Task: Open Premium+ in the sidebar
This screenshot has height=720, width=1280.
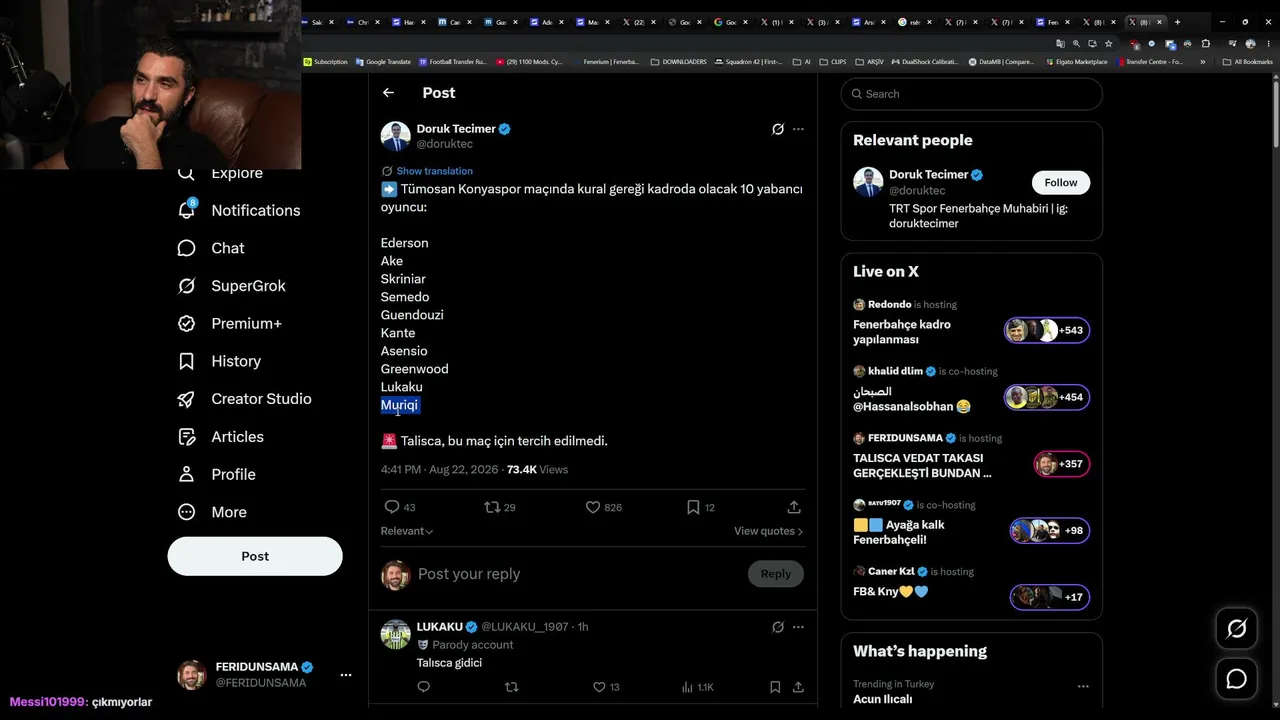Action: click(229, 324)
